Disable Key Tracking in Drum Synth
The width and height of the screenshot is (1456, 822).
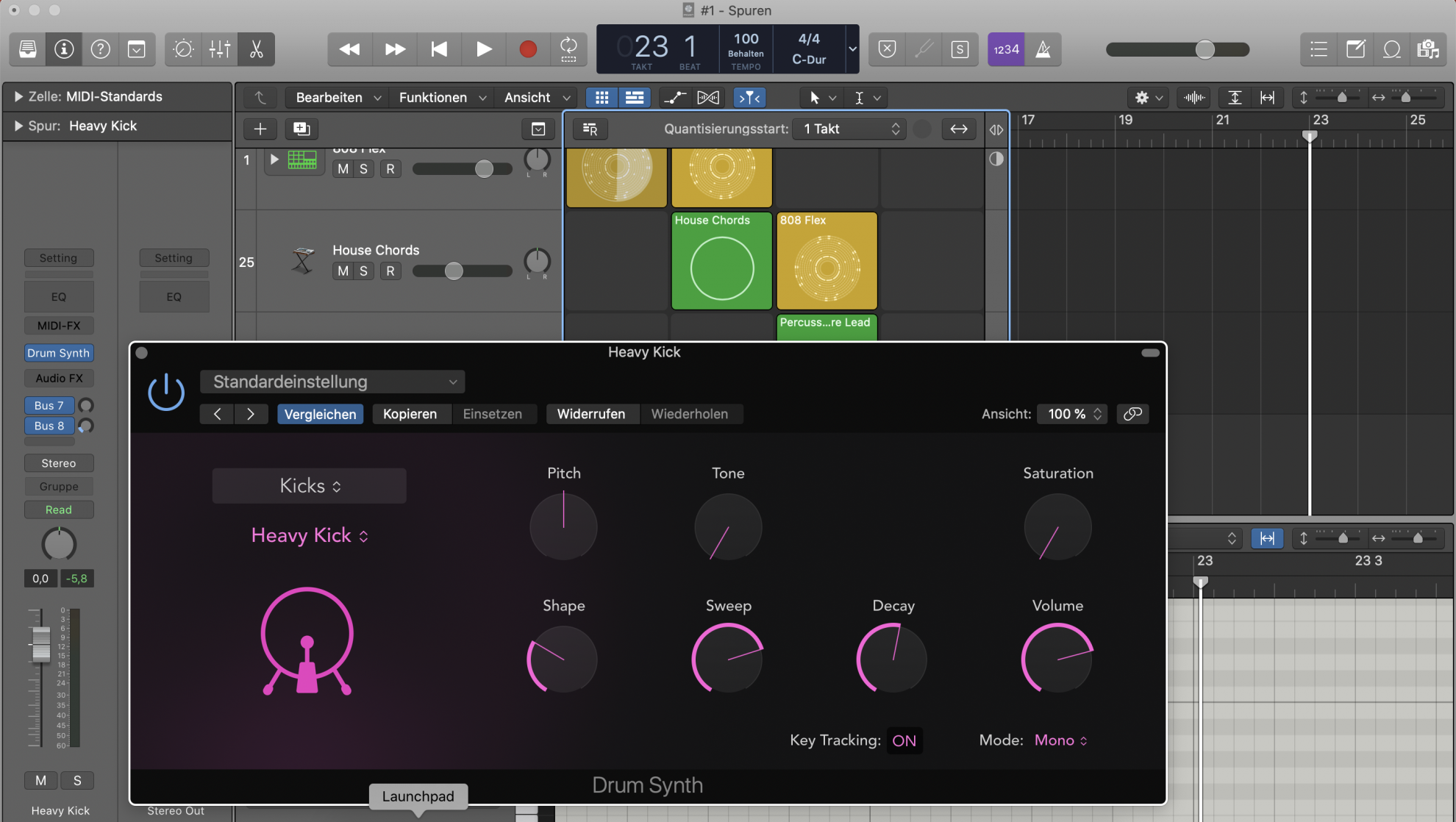tap(904, 740)
